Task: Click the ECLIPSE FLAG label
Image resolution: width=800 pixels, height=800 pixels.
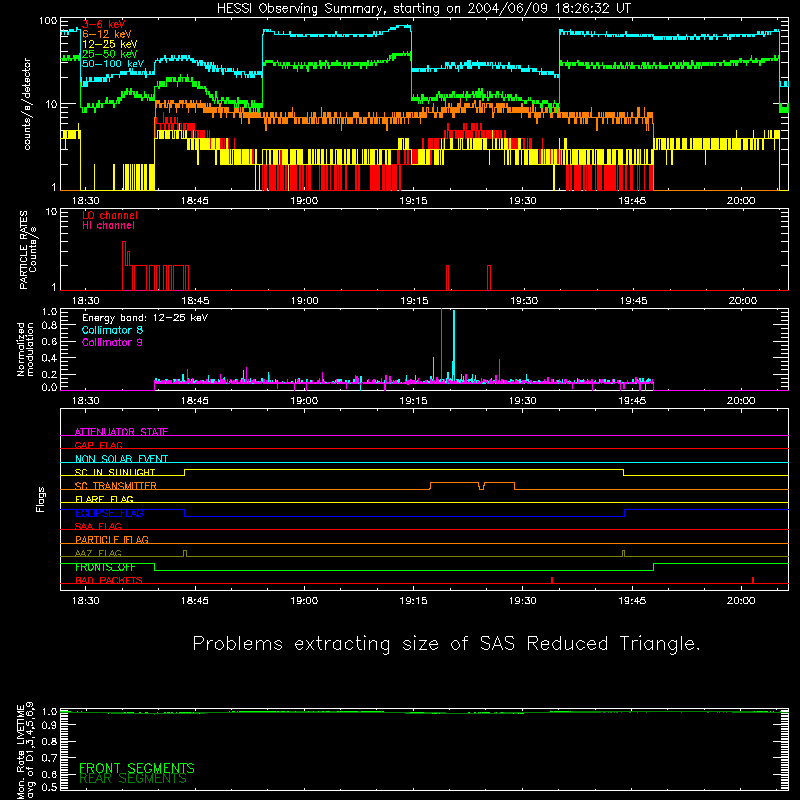Action: click(x=109, y=513)
